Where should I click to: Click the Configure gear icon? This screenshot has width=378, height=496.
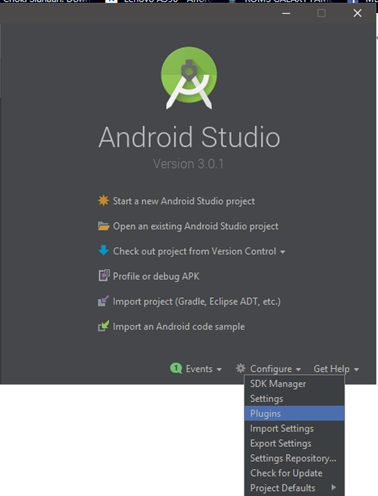tap(241, 368)
